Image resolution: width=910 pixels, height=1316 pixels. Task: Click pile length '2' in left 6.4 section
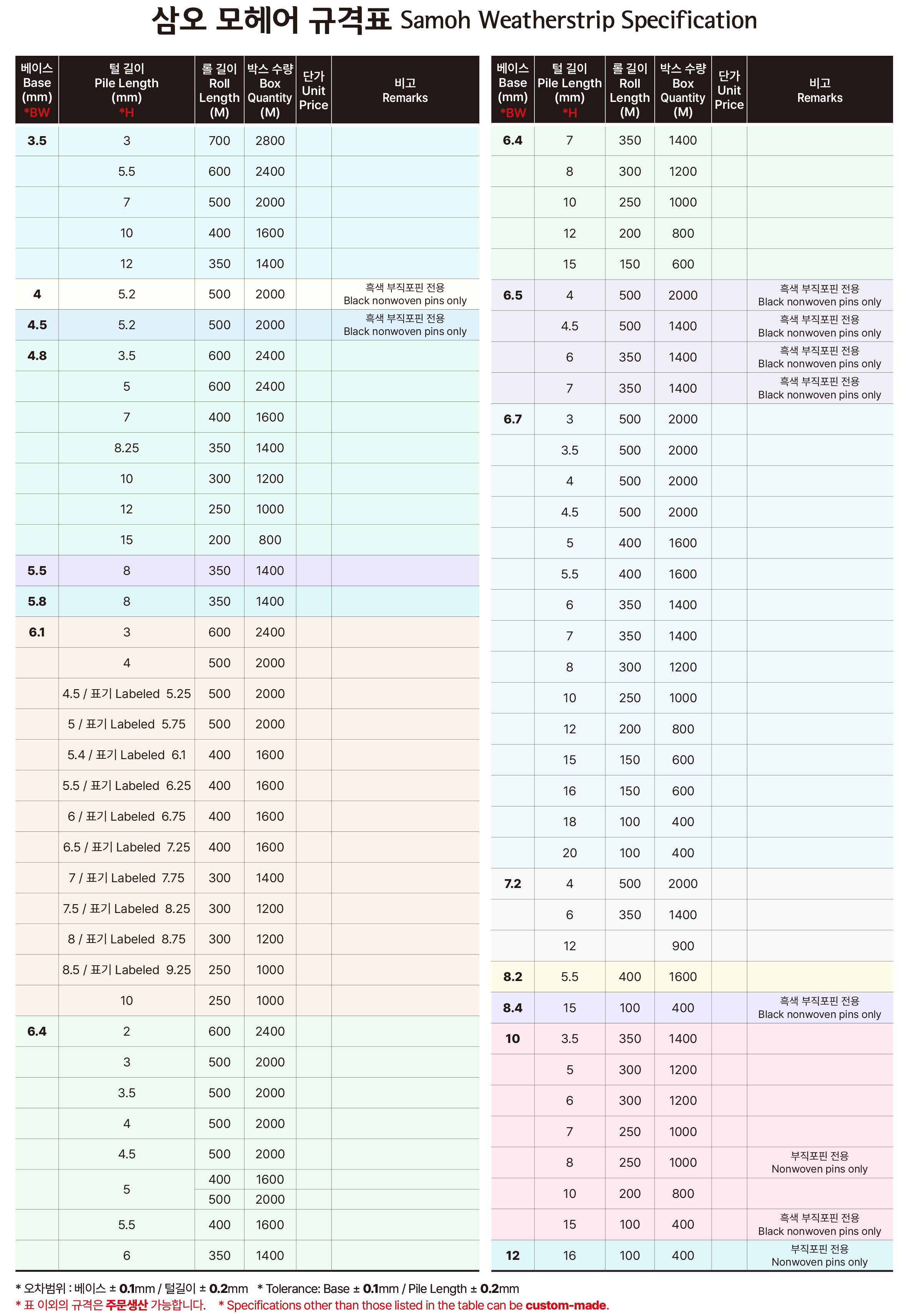tap(126, 1031)
